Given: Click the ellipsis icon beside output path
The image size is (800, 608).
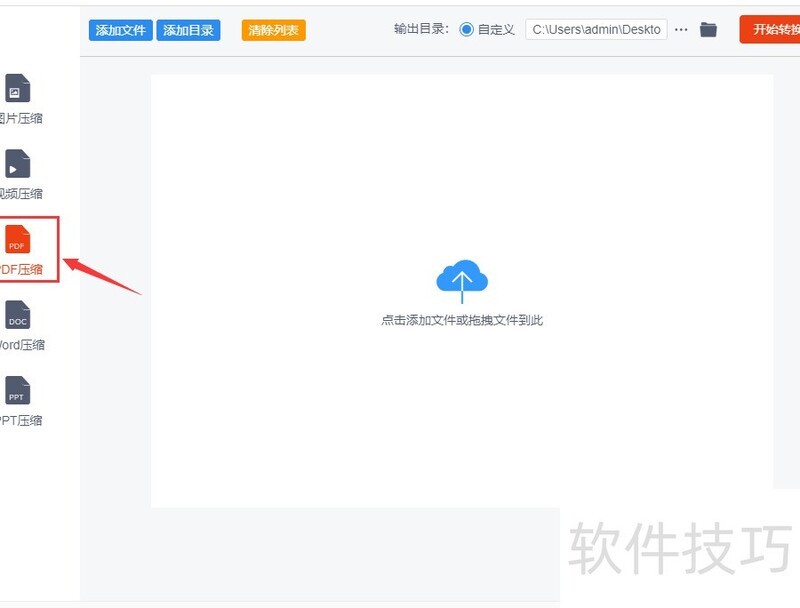Looking at the screenshot, I should (681, 29).
